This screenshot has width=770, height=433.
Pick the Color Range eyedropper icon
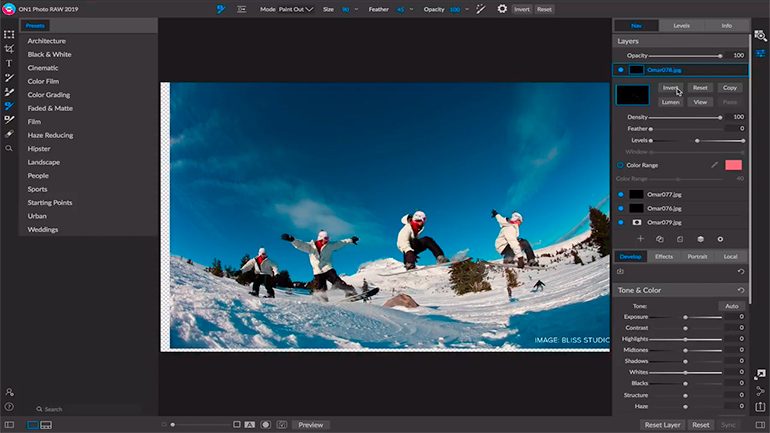(x=714, y=165)
